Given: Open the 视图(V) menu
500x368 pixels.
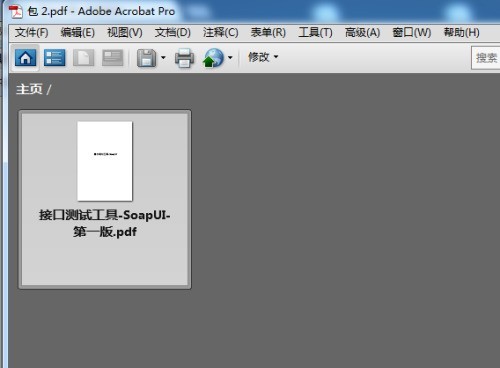Looking at the screenshot, I should [x=125, y=33].
